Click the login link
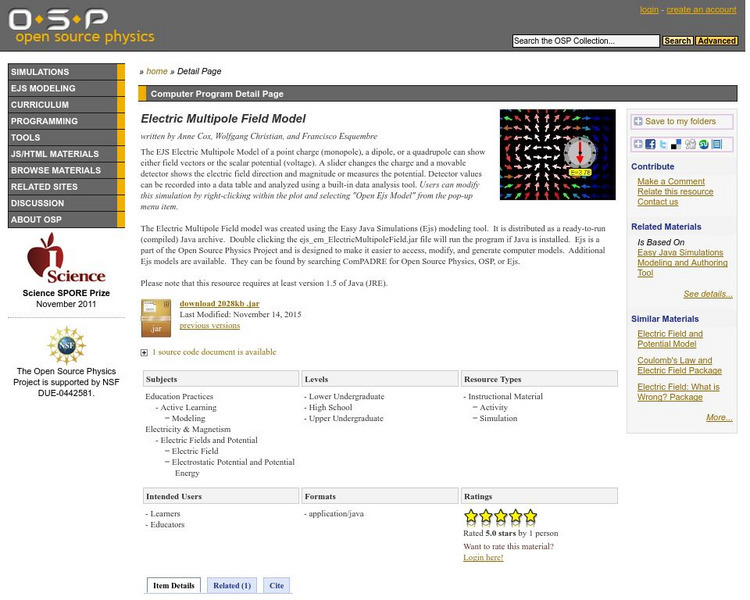 (649, 10)
